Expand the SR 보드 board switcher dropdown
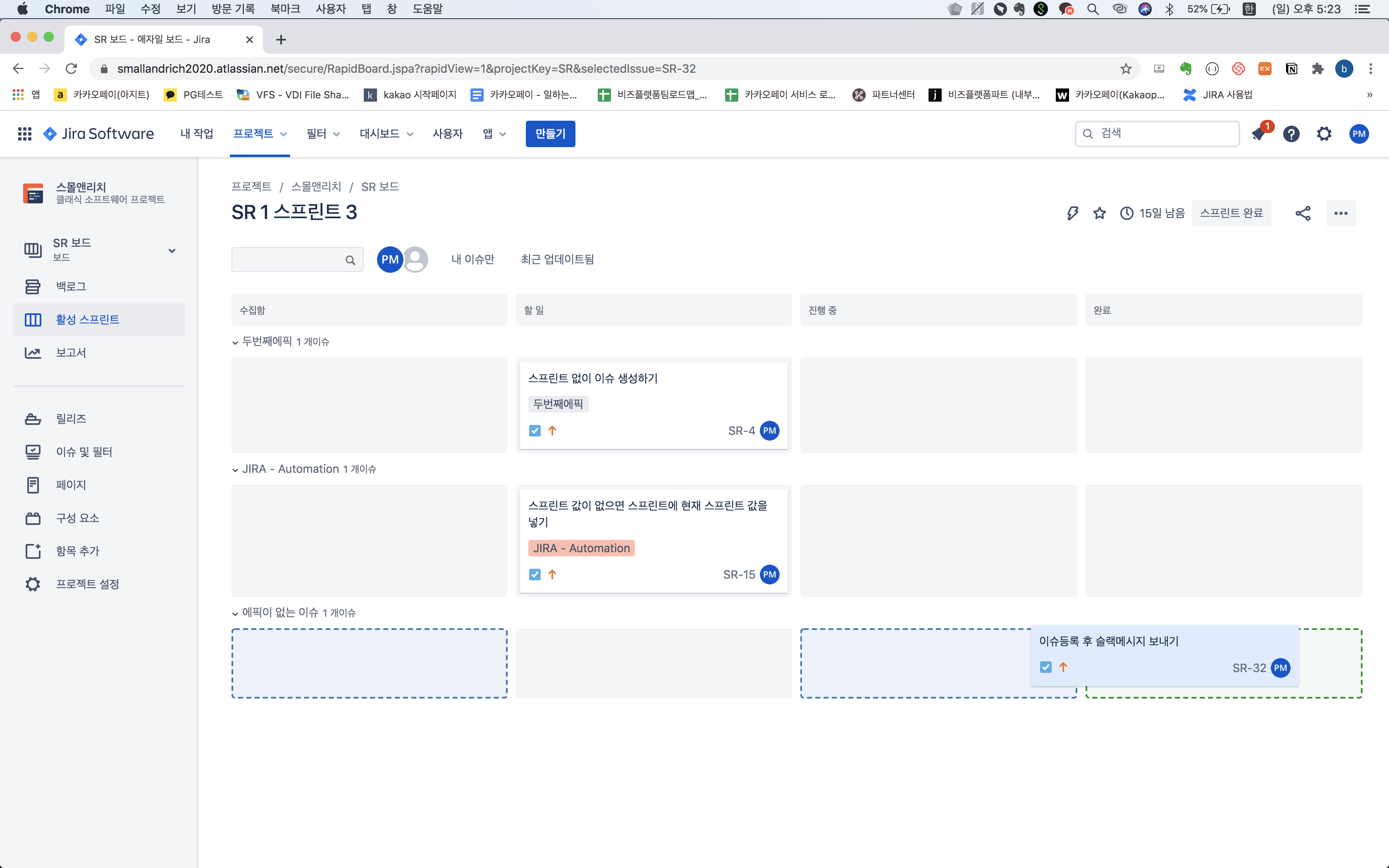 tap(172, 250)
